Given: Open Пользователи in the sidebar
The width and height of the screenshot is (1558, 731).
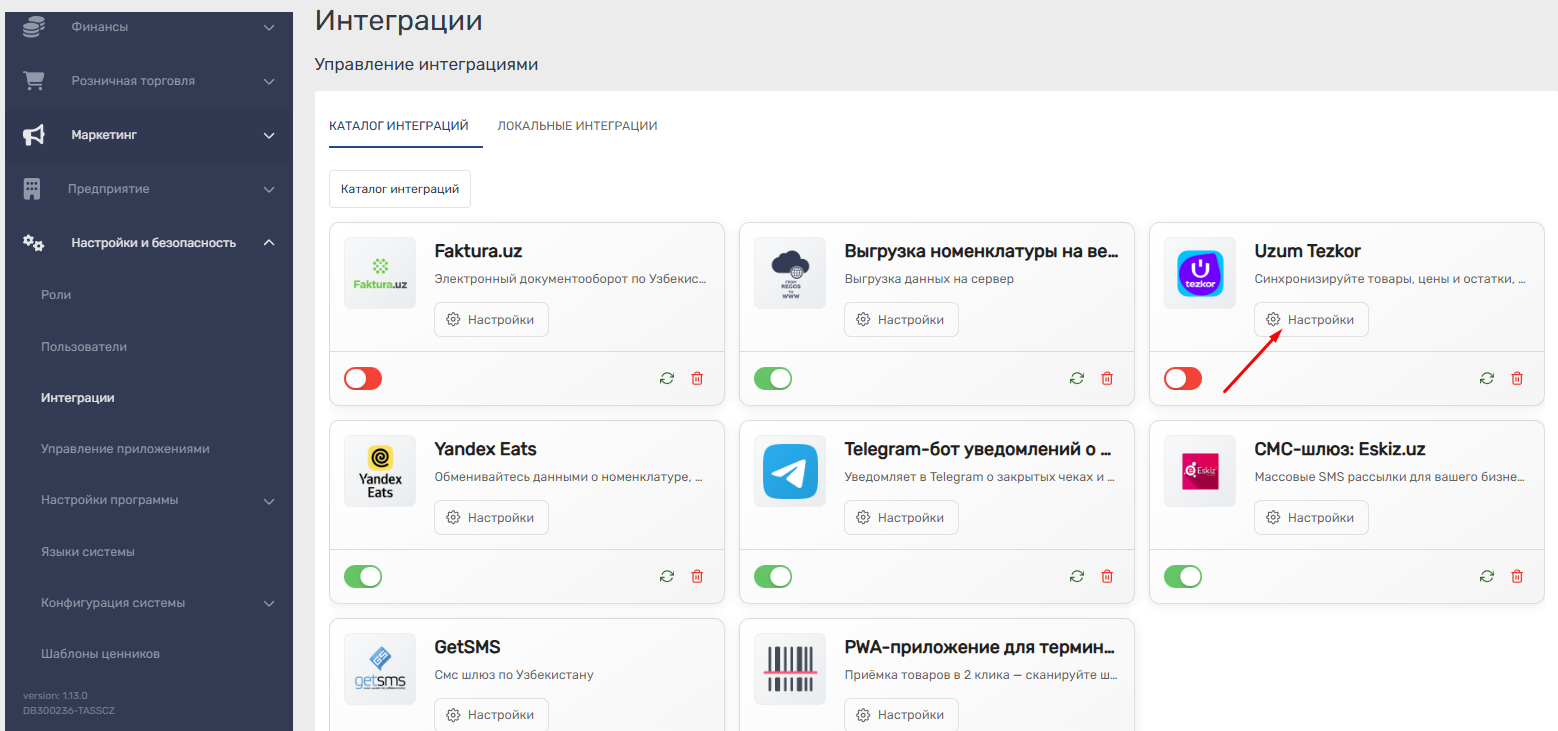Looking at the screenshot, I should click(84, 347).
